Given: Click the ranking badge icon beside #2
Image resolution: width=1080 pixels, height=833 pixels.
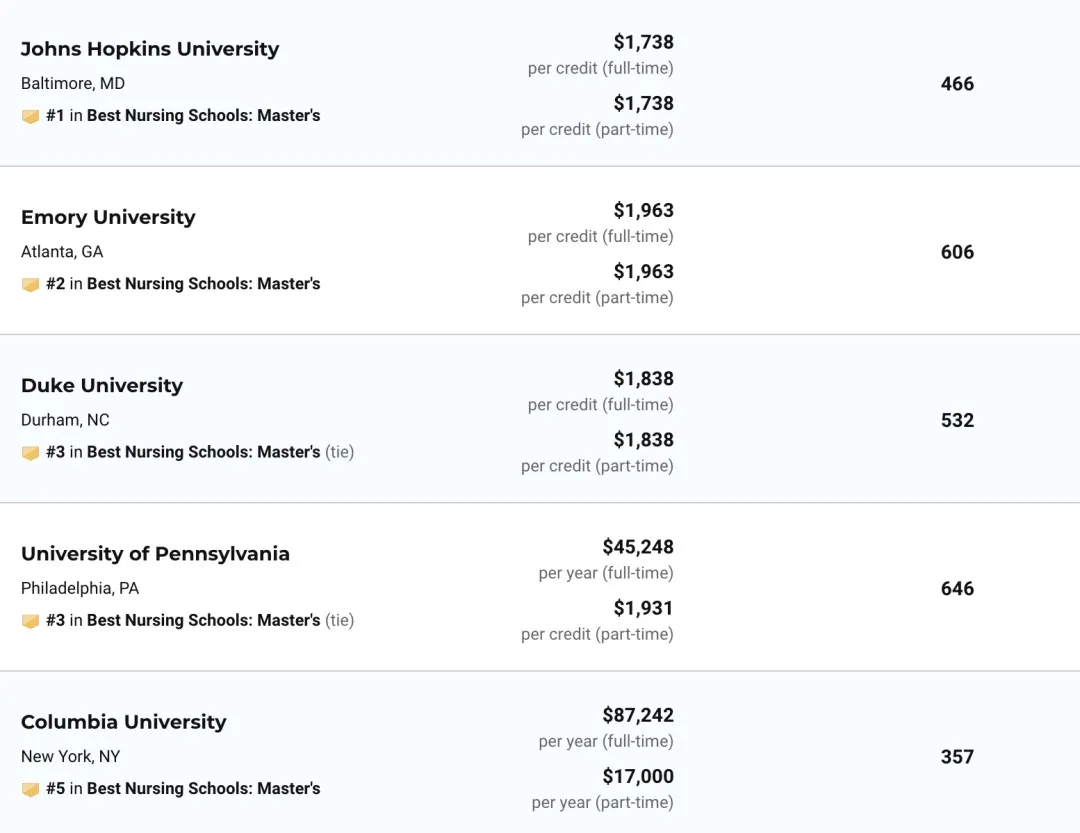Looking at the screenshot, I should pos(30,284).
